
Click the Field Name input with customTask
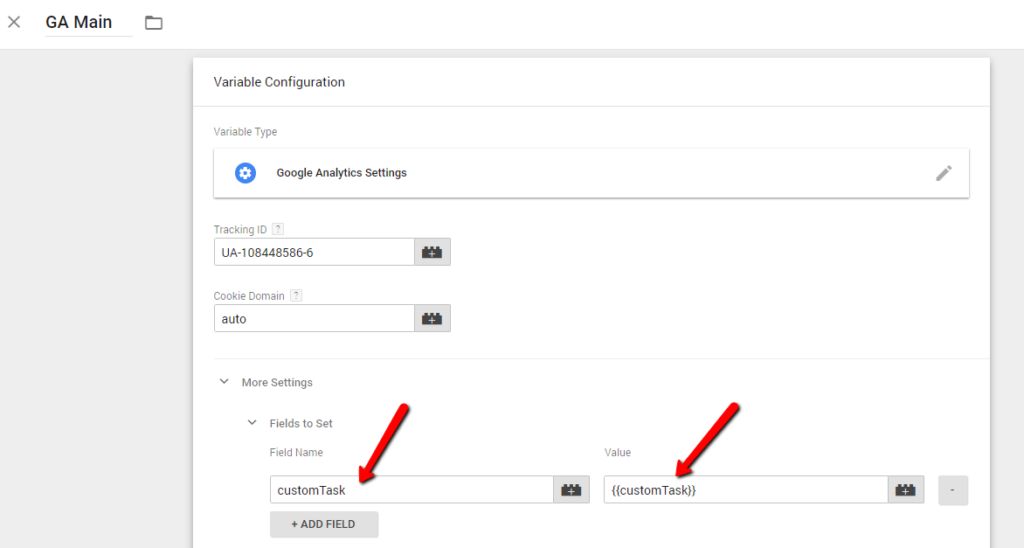click(x=411, y=490)
